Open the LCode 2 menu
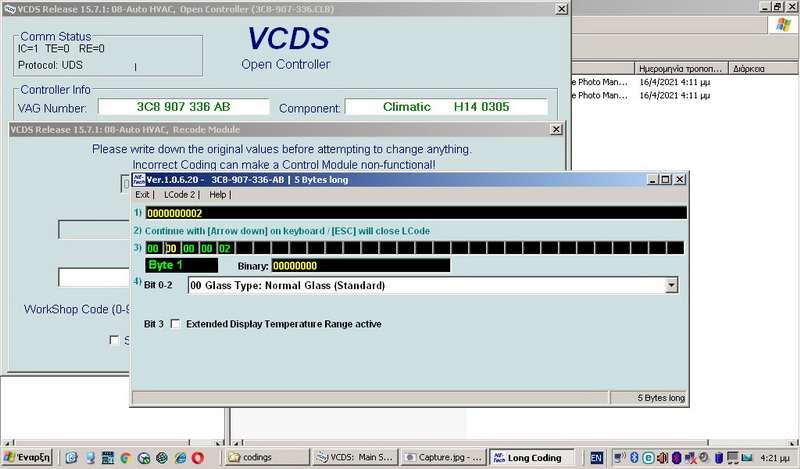The image size is (800, 469). 180,194
